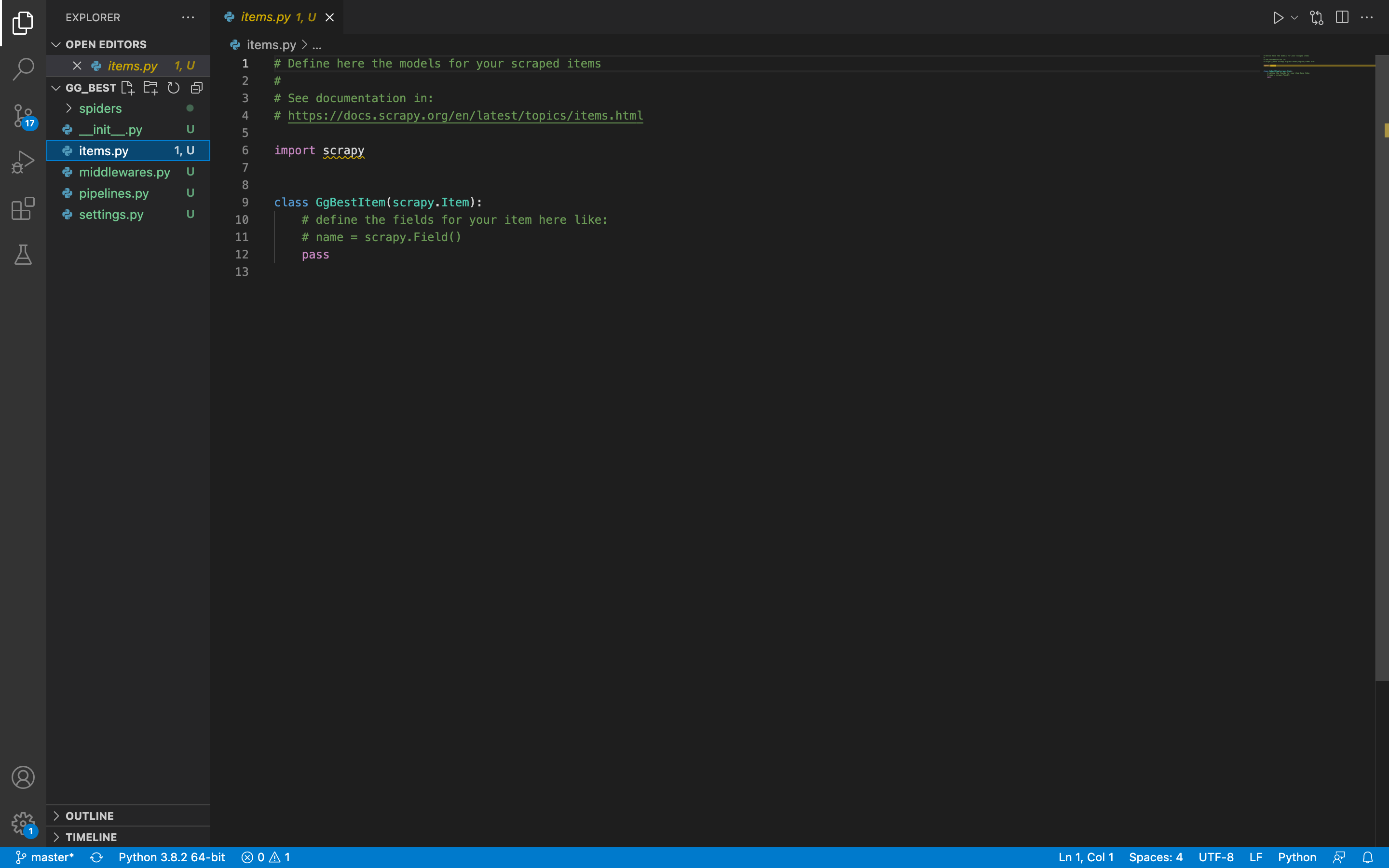Change indentation via Spaces: 4

pos(1156,857)
